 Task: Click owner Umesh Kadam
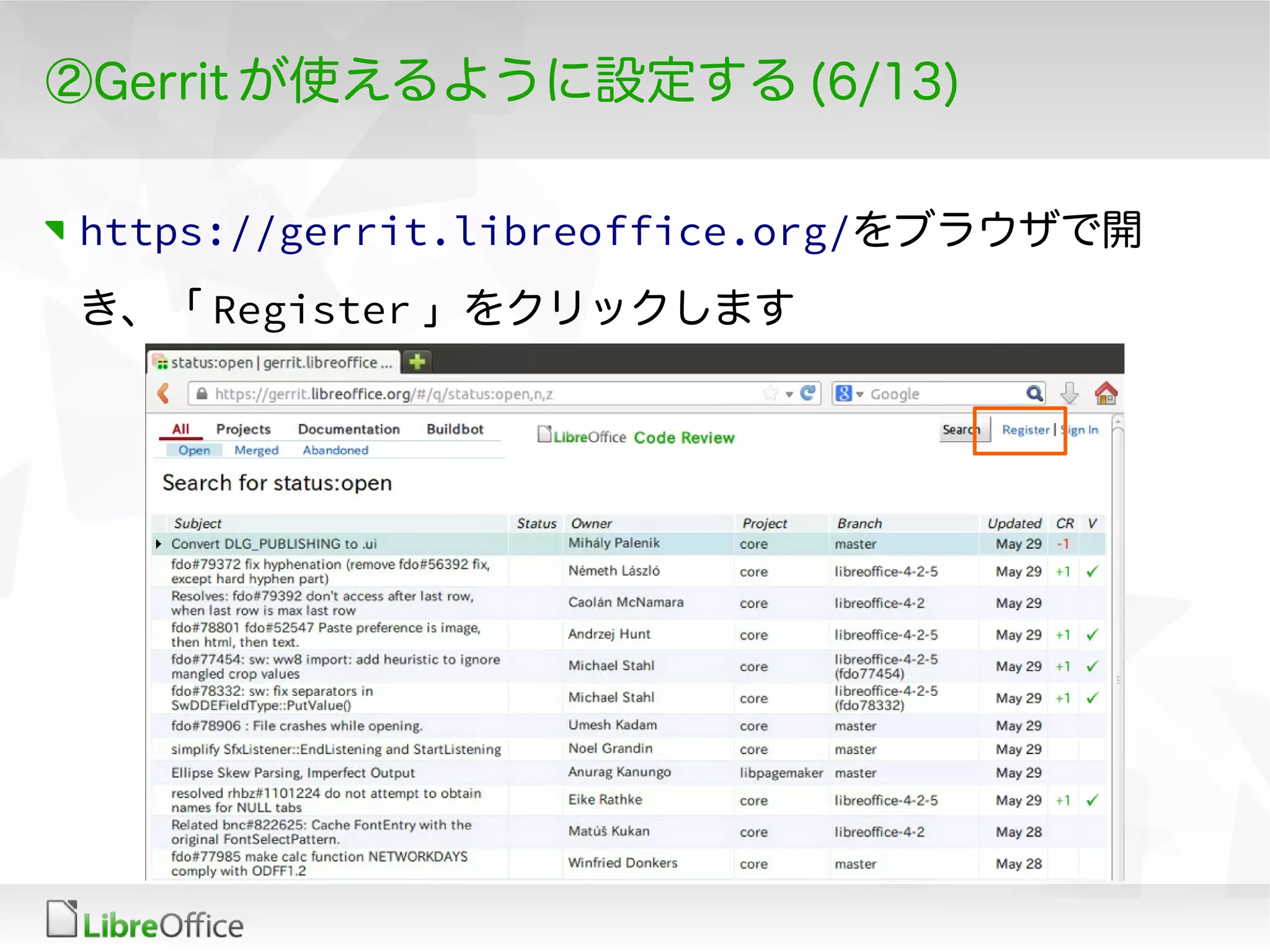pyautogui.click(x=613, y=724)
